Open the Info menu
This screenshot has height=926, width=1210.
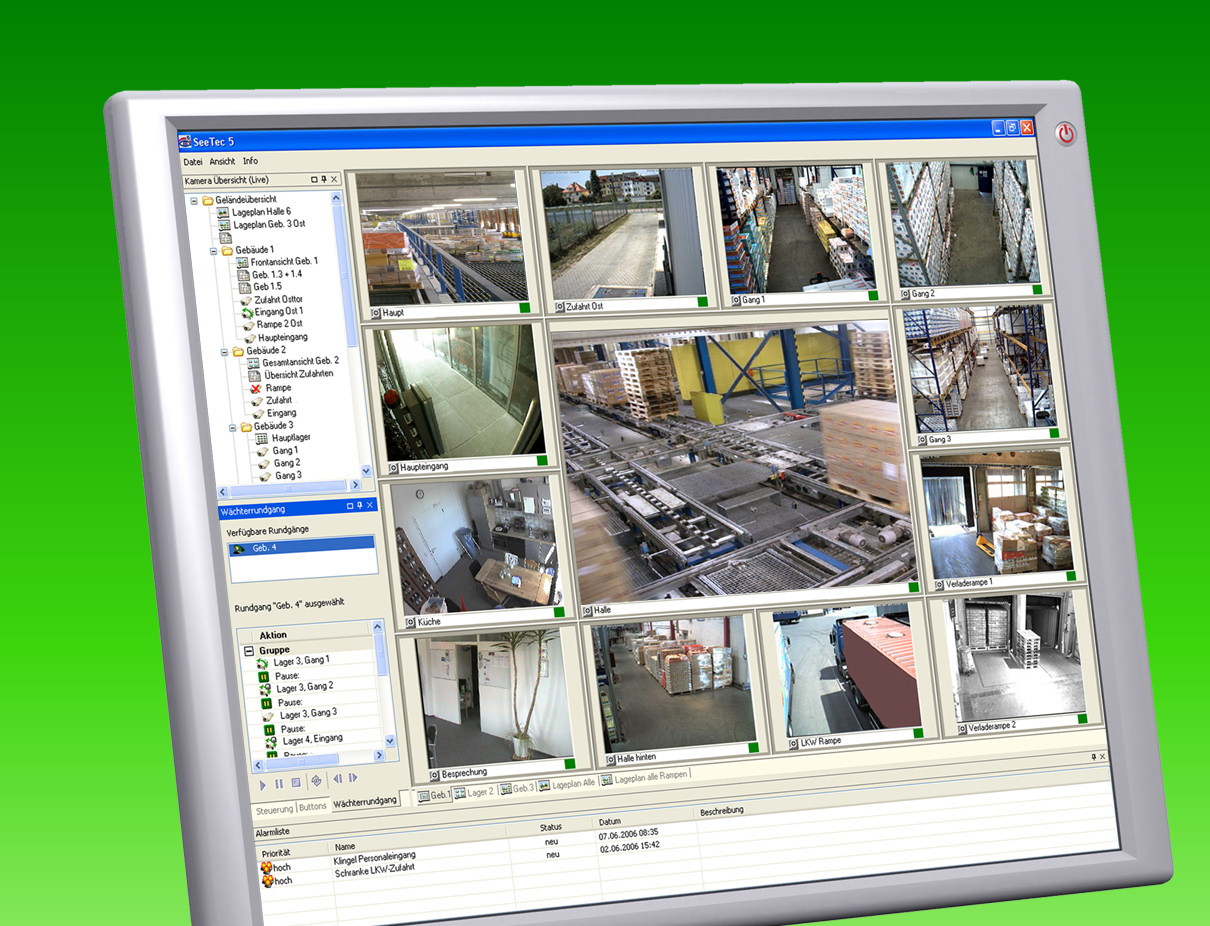[250, 160]
